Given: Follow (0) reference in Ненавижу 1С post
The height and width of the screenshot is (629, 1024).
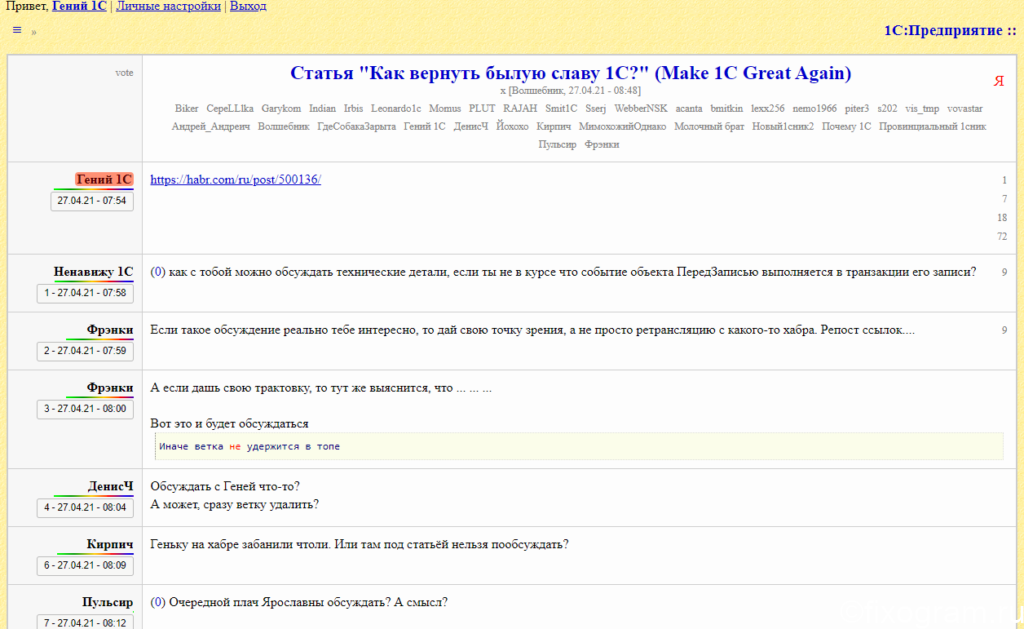Looking at the screenshot, I should [157, 272].
